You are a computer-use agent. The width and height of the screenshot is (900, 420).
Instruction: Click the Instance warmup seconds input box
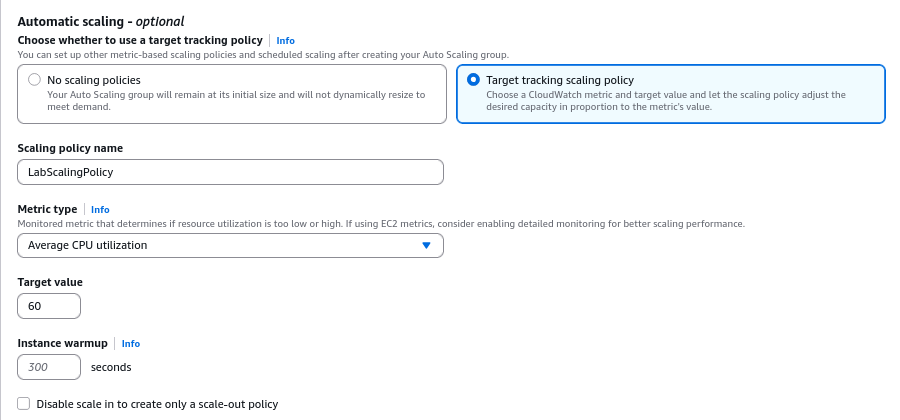(x=49, y=367)
